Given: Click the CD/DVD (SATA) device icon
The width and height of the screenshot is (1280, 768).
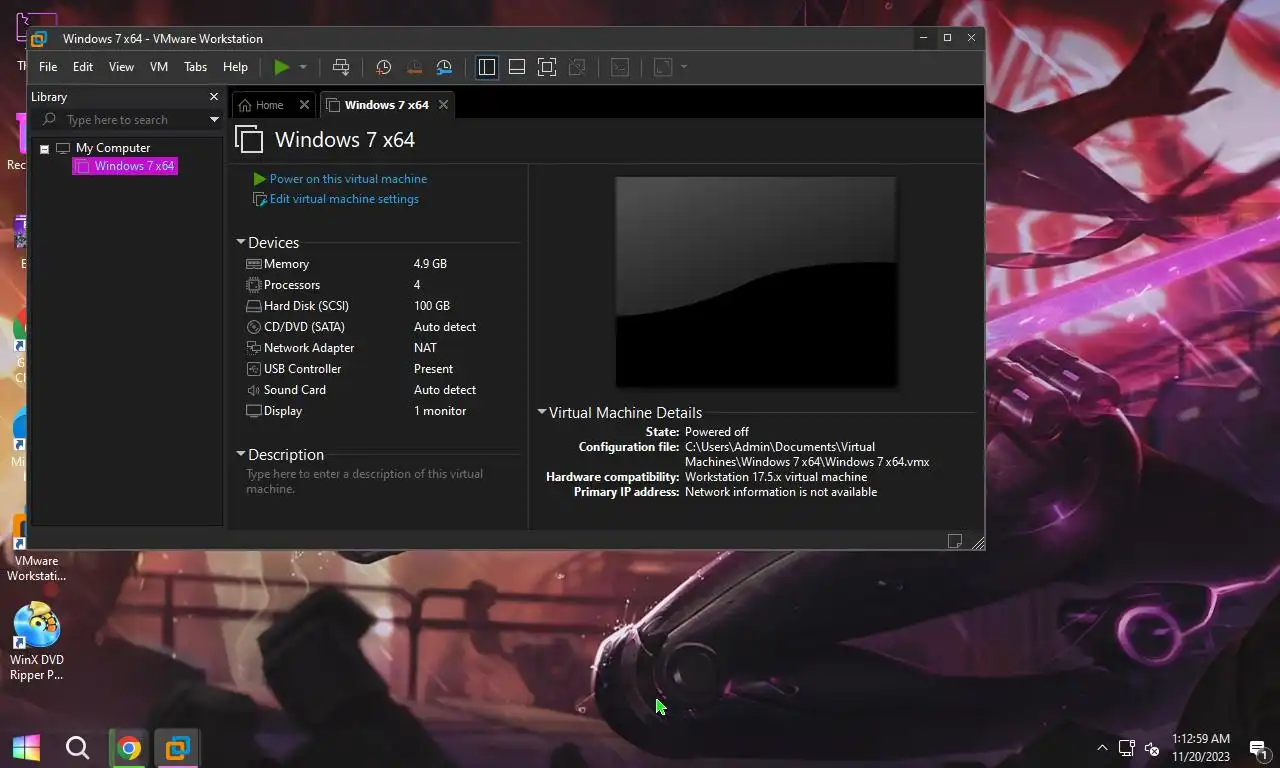Looking at the screenshot, I should pyautogui.click(x=253, y=327).
